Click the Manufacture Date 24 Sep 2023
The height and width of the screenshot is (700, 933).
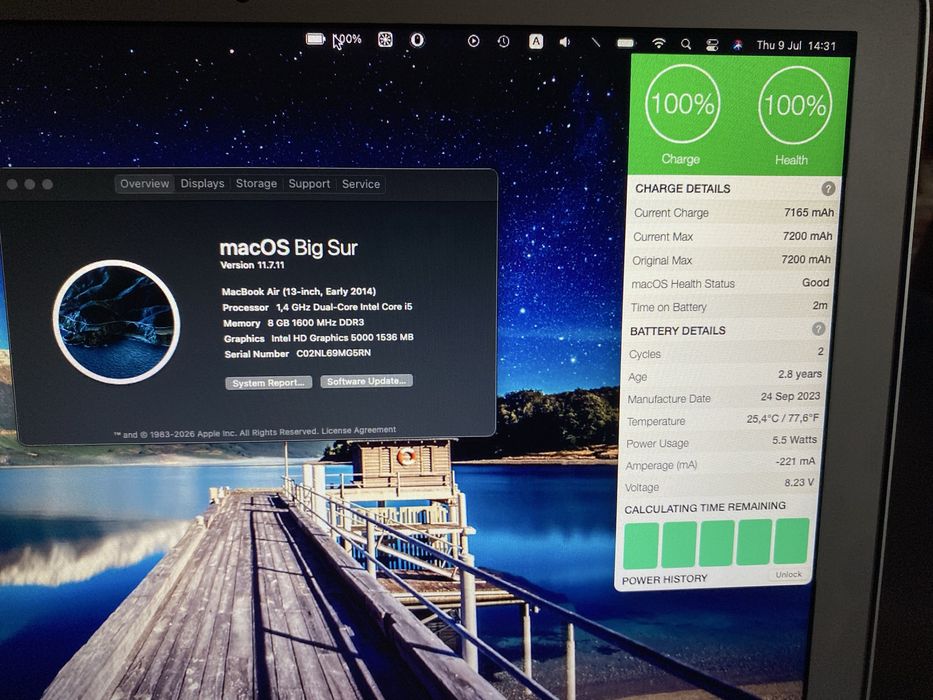pos(790,396)
